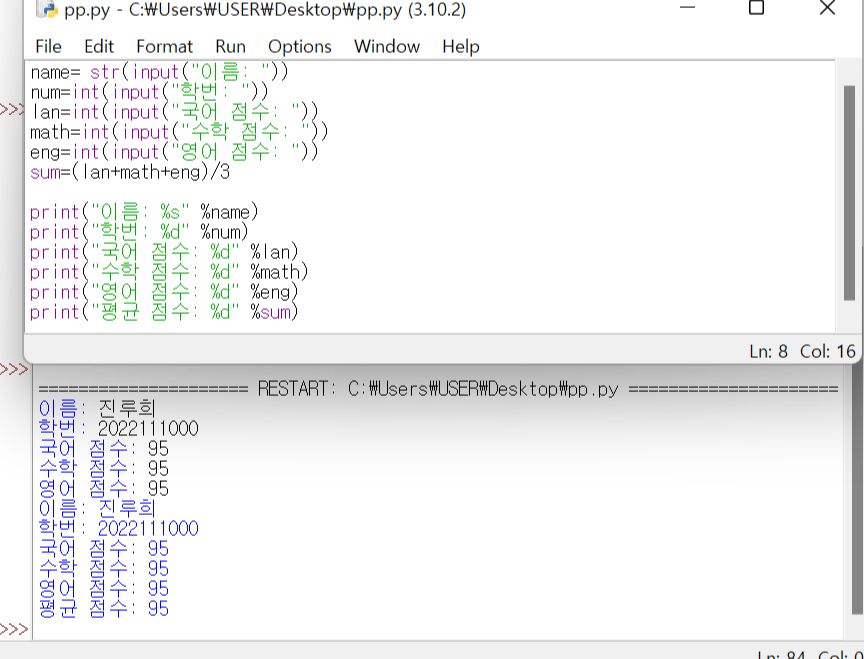Open the Run menu
This screenshot has width=864, height=659.
[230, 46]
